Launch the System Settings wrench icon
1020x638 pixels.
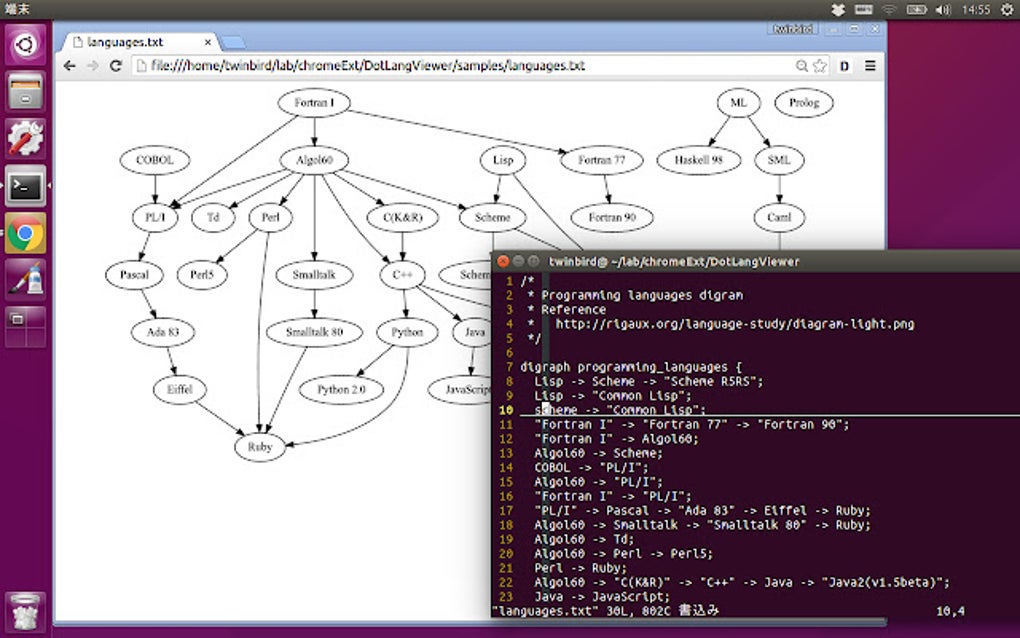click(x=25, y=139)
